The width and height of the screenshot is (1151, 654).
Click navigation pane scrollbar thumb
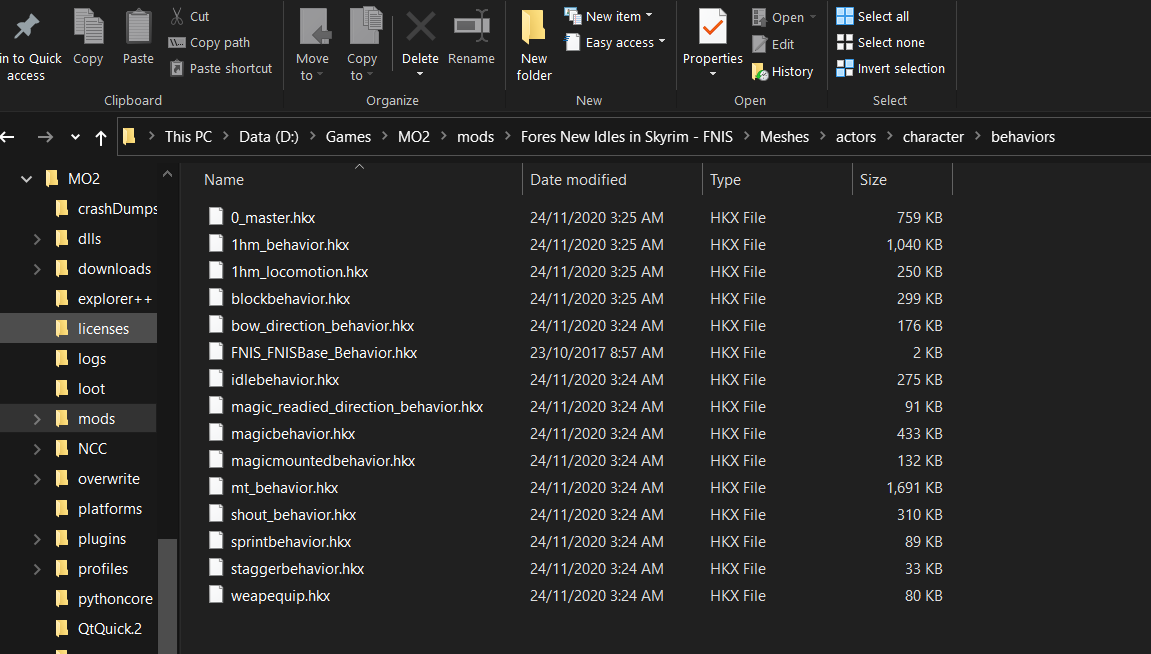(x=167, y=595)
